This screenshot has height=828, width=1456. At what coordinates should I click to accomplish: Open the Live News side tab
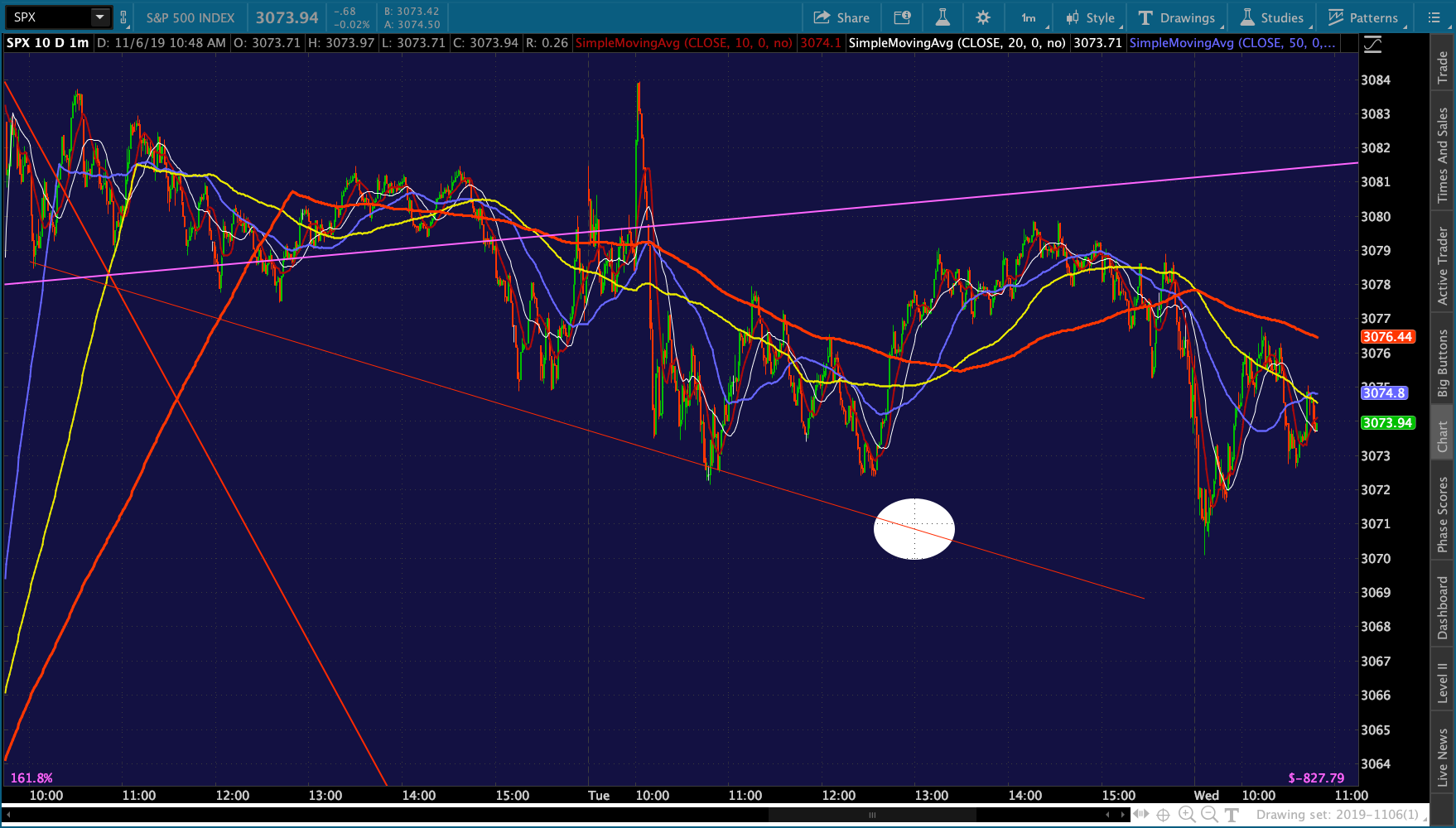tap(1443, 757)
